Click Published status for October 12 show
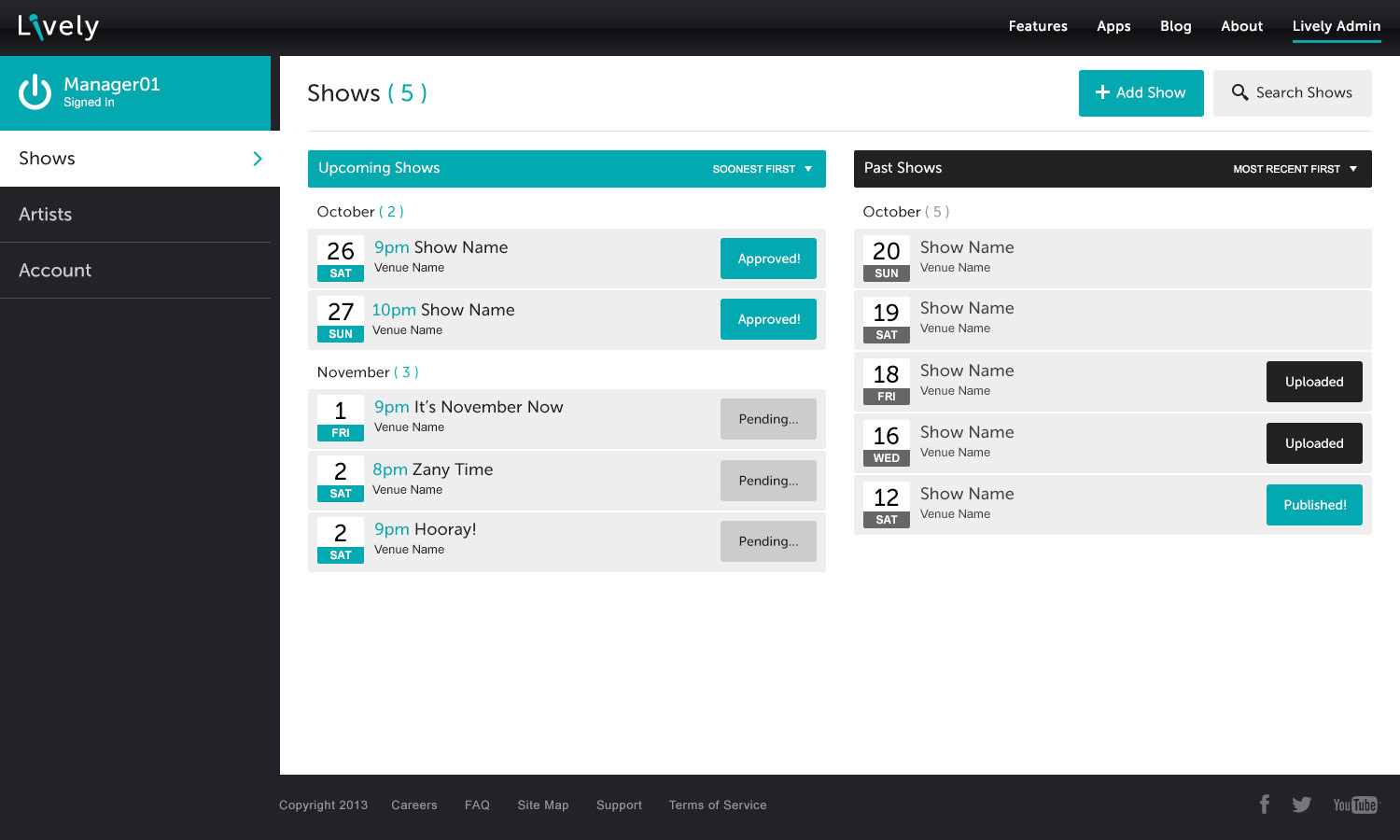Viewport: 1400px width, 840px height. click(1314, 505)
